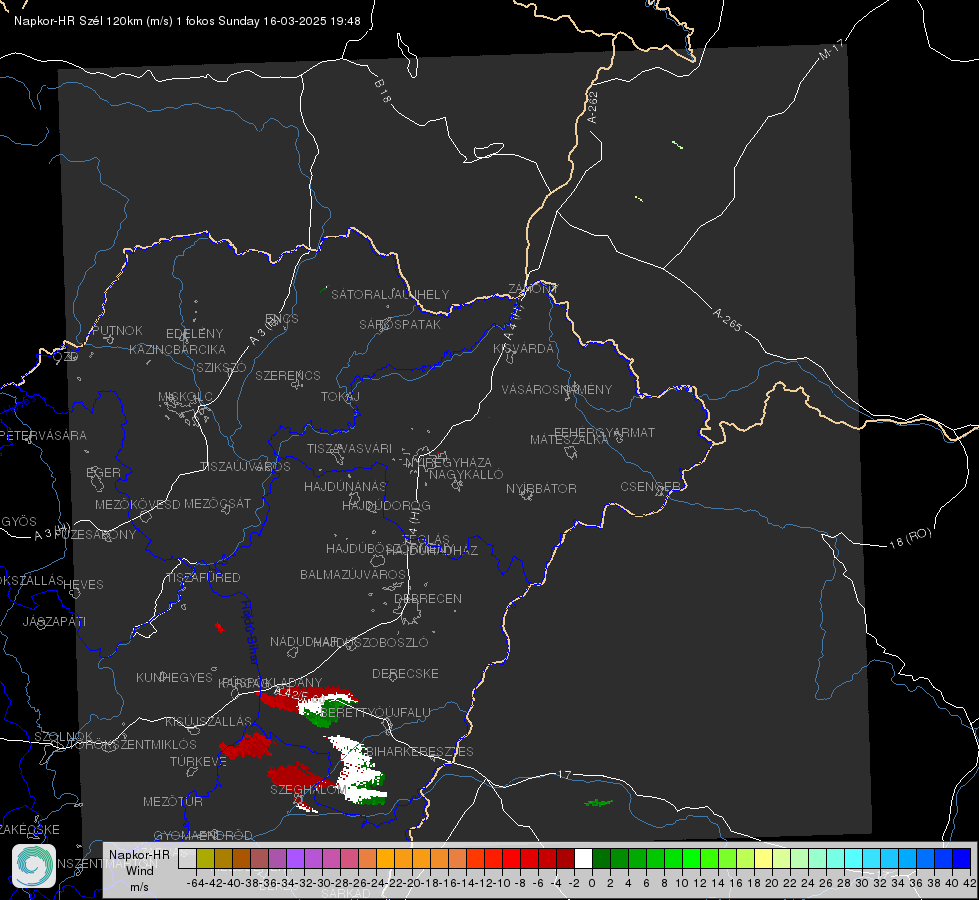The image size is (979, 900).
Task: Click the BERETTYÓÚJFALU label
Action: pyautogui.click(x=375, y=713)
